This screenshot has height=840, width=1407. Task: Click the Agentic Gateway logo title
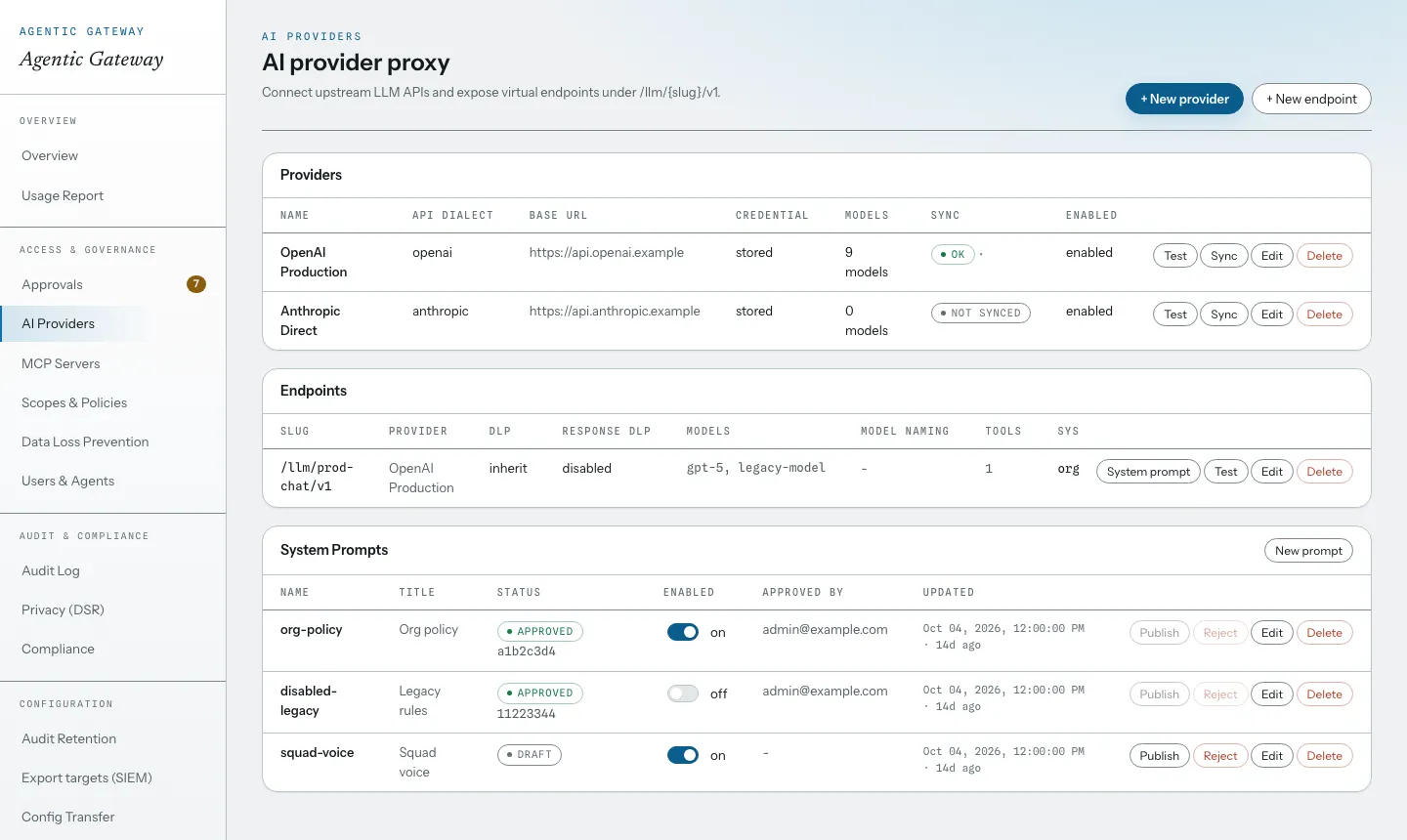point(92,59)
